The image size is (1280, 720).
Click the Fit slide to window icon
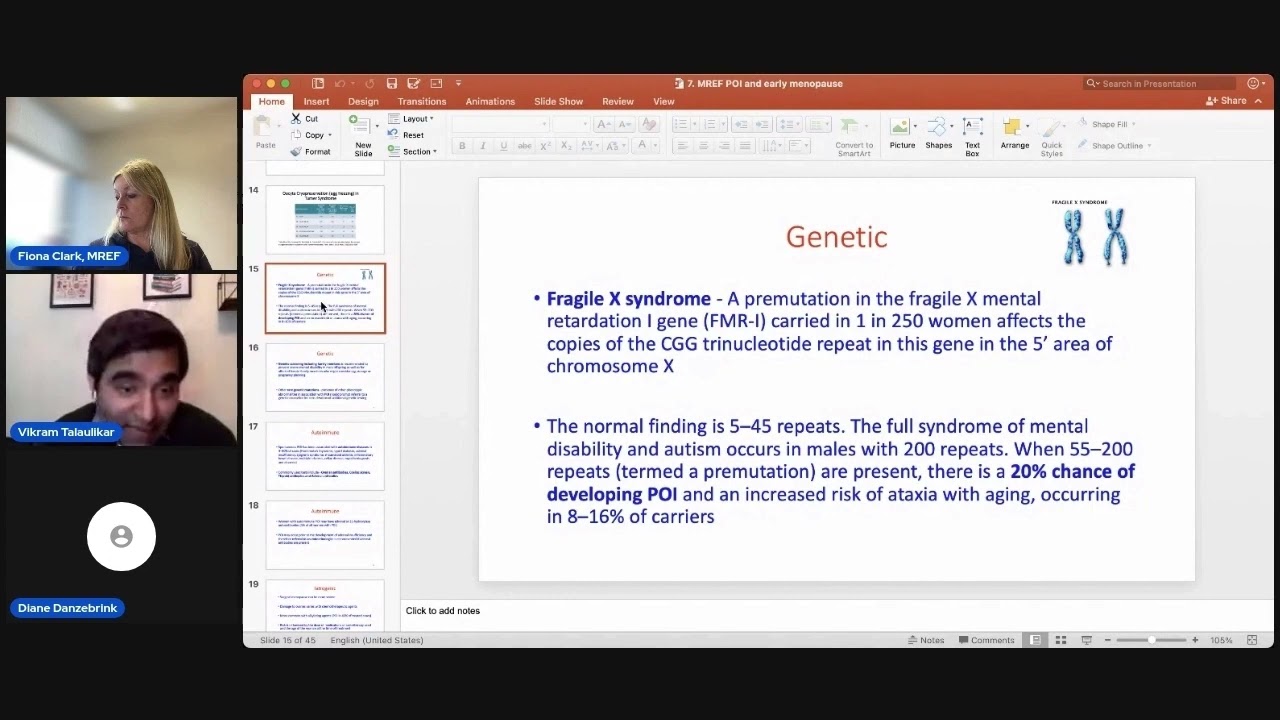click(x=1252, y=640)
